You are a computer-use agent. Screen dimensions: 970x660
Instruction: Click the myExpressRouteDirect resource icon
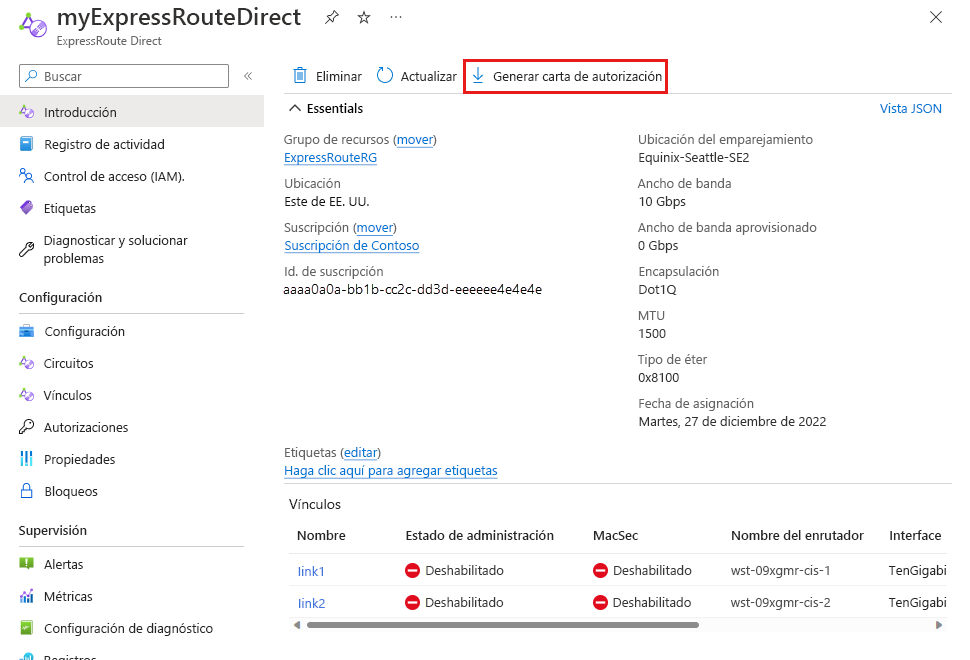coord(33,25)
